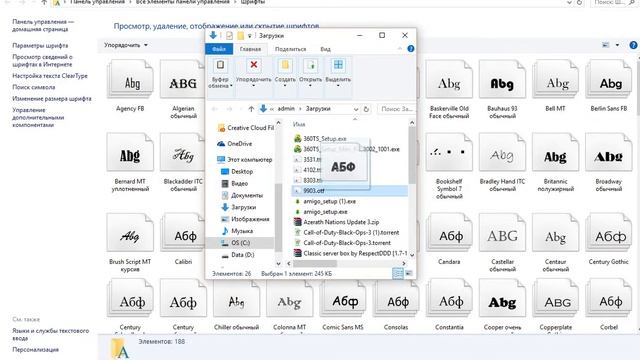Expand the Упорядочить menu in Fonts window
Image resolution: width=640 pixels, height=360 pixels.
click(126, 45)
